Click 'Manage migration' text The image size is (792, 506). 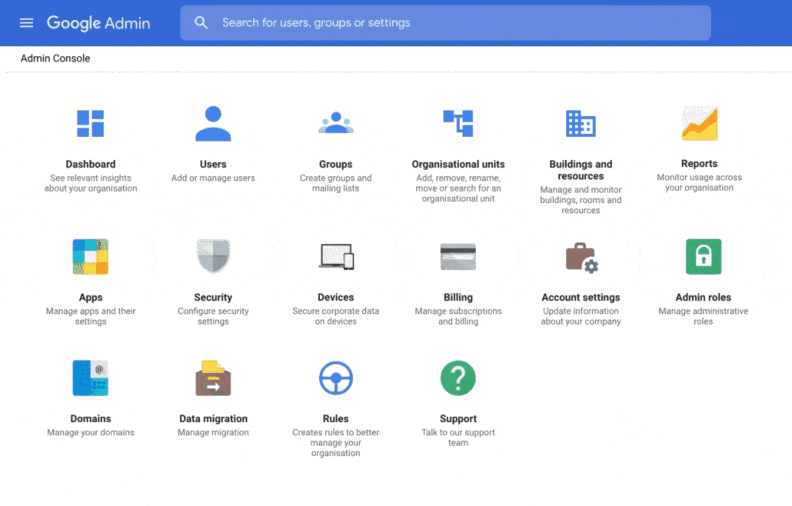(213, 432)
